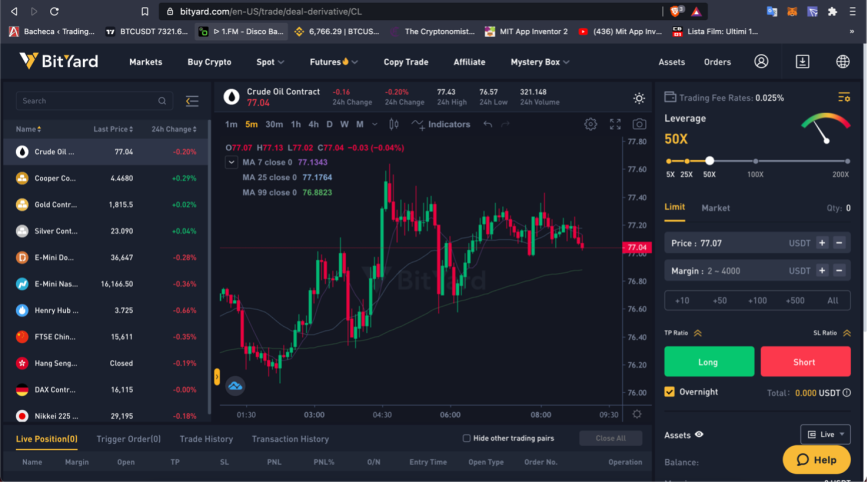This screenshot has height=483, width=868.
Task: Open the Live account dropdown
Action: (825, 434)
